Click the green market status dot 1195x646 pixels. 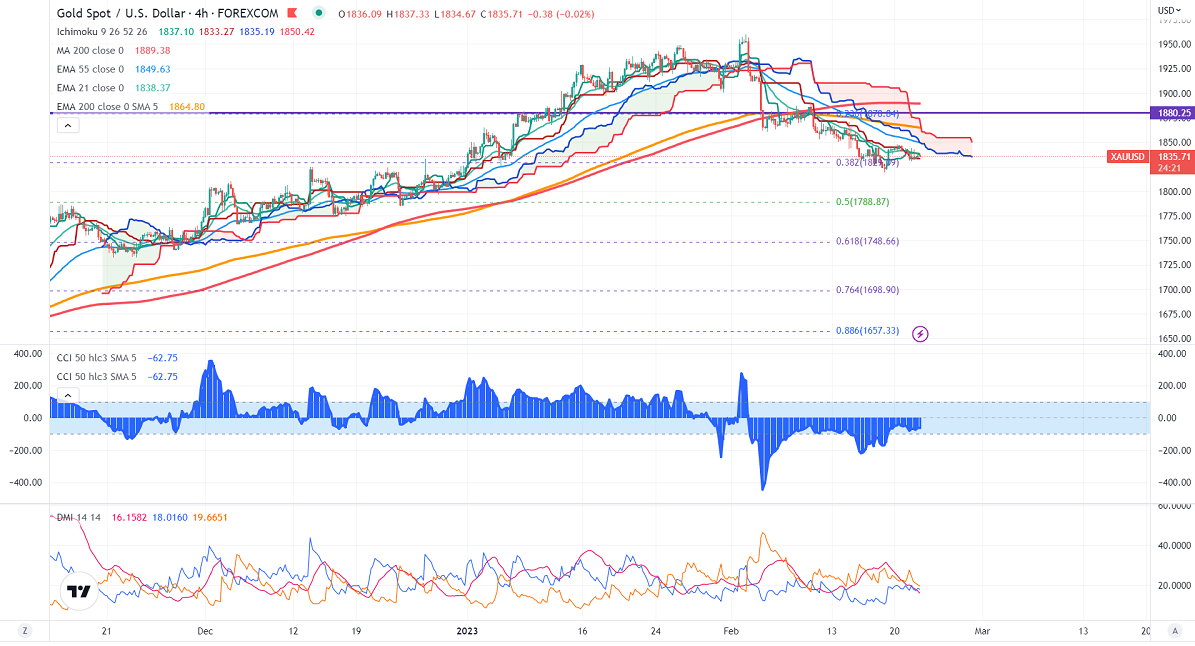click(319, 13)
